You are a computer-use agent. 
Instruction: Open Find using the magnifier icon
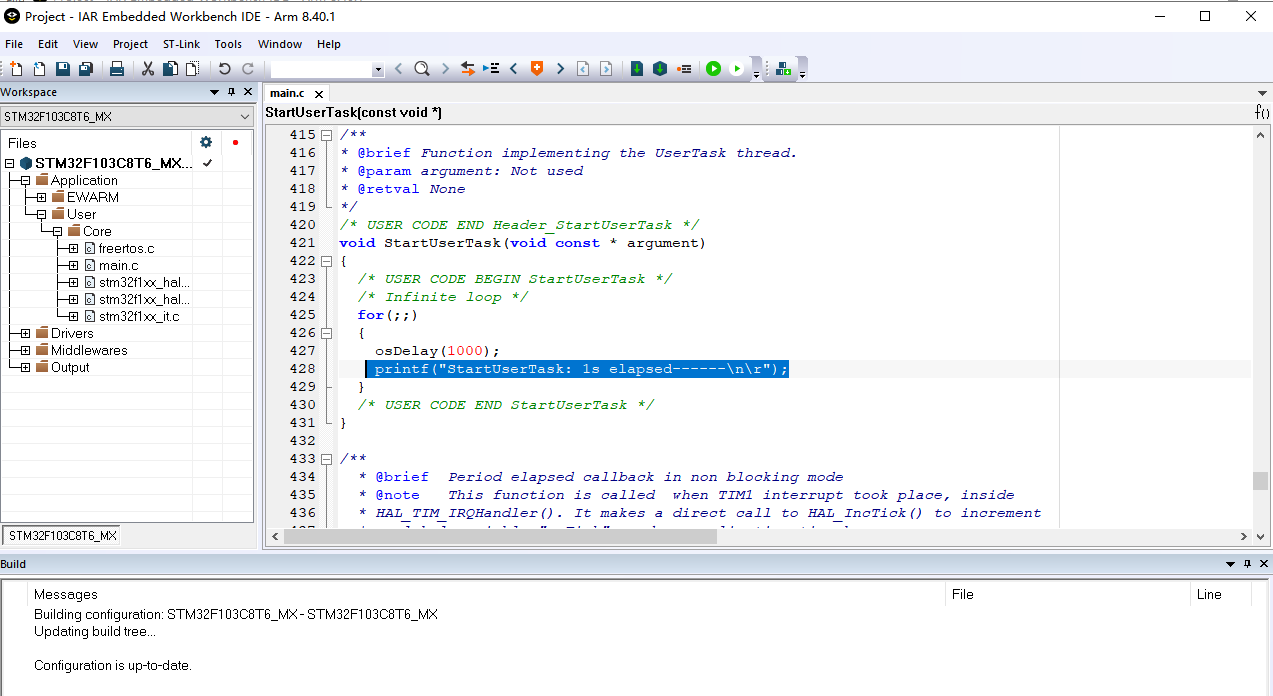tap(422, 69)
